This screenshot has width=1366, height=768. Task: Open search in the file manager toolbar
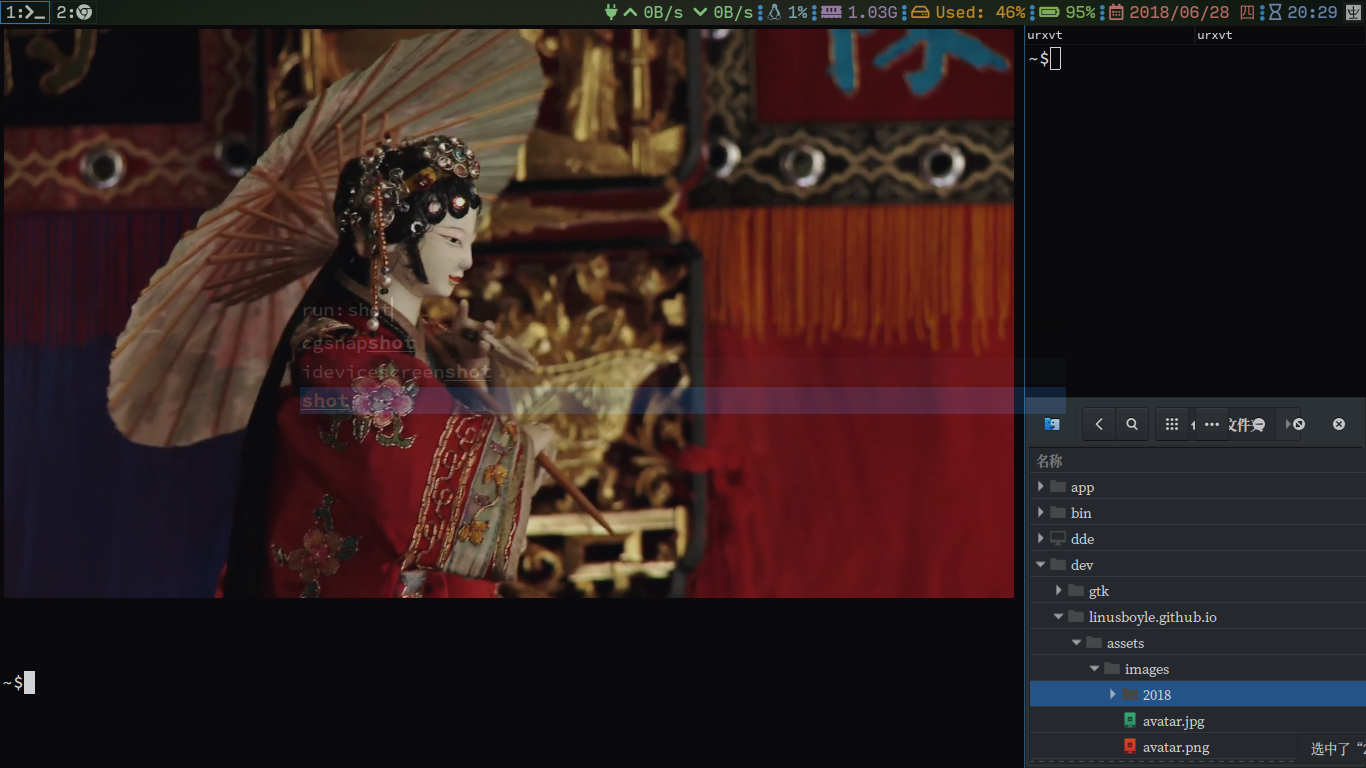pos(1132,424)
